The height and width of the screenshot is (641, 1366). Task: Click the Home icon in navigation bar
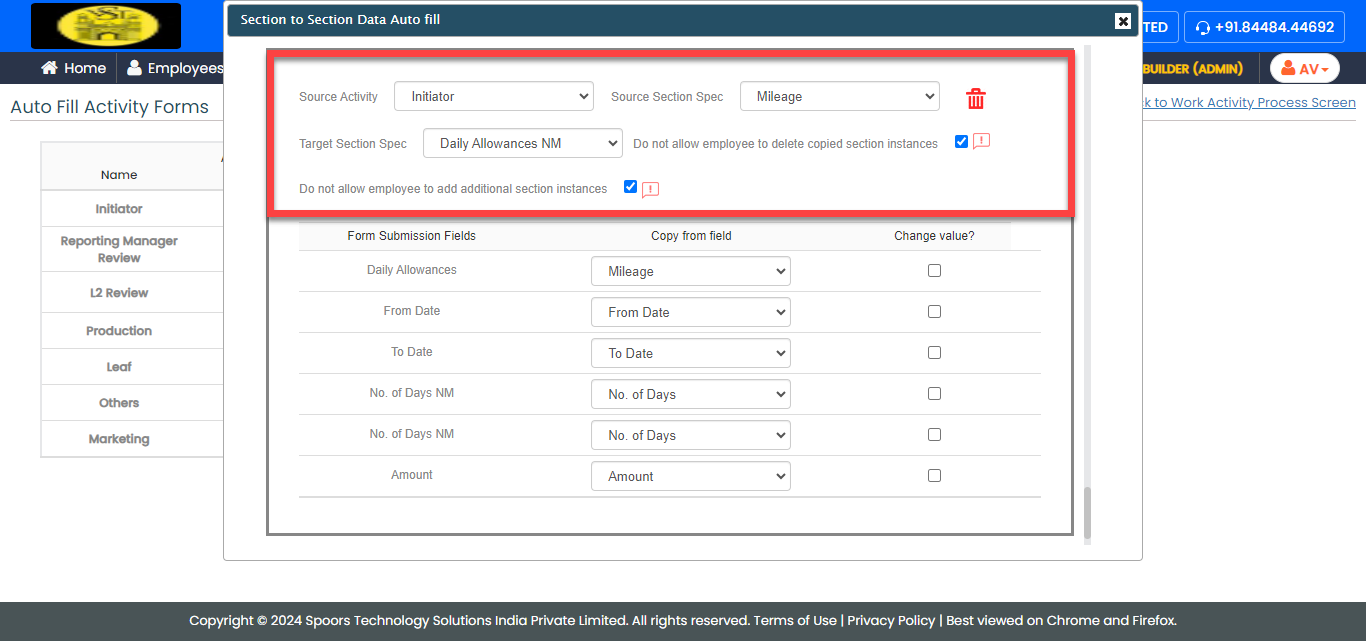[49, 68]
